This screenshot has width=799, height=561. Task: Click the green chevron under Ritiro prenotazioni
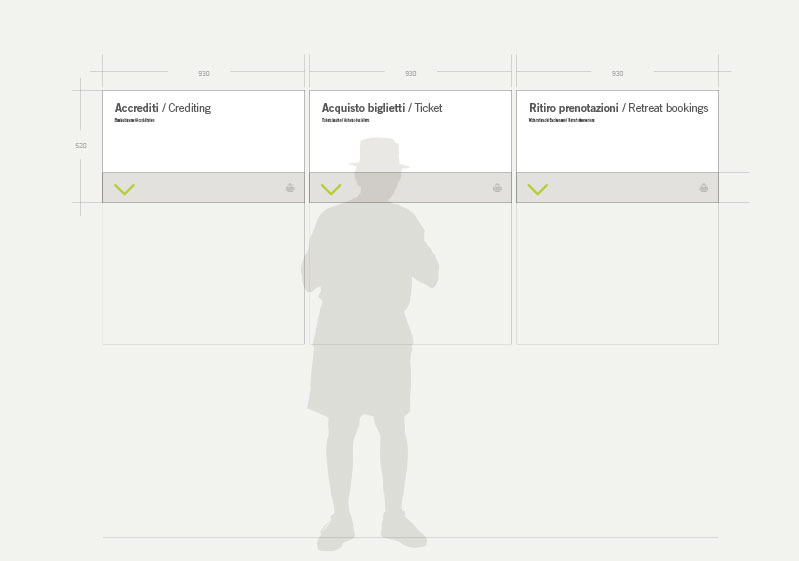pos(538,190)
